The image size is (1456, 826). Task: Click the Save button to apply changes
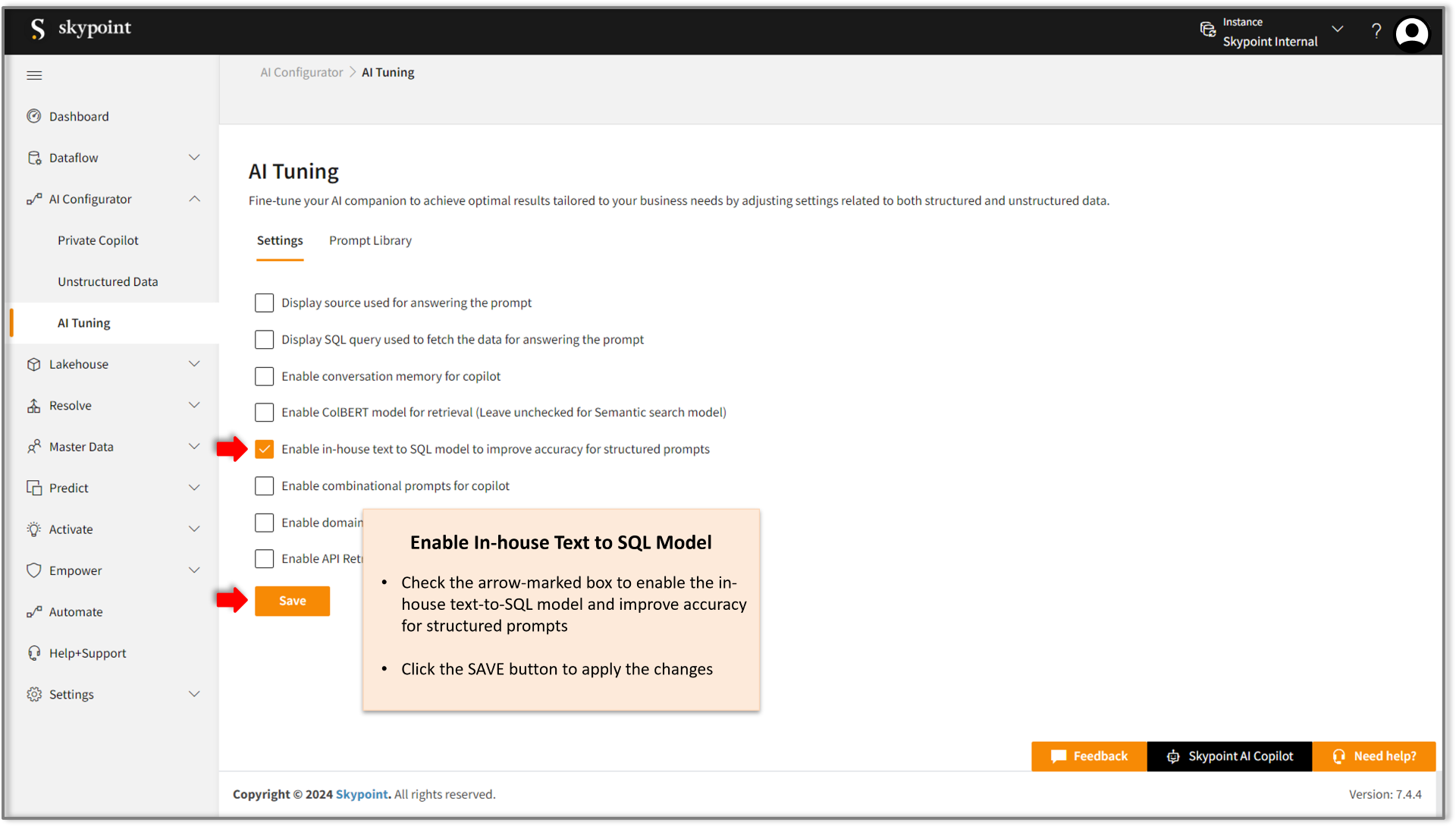tap(291, 600)
